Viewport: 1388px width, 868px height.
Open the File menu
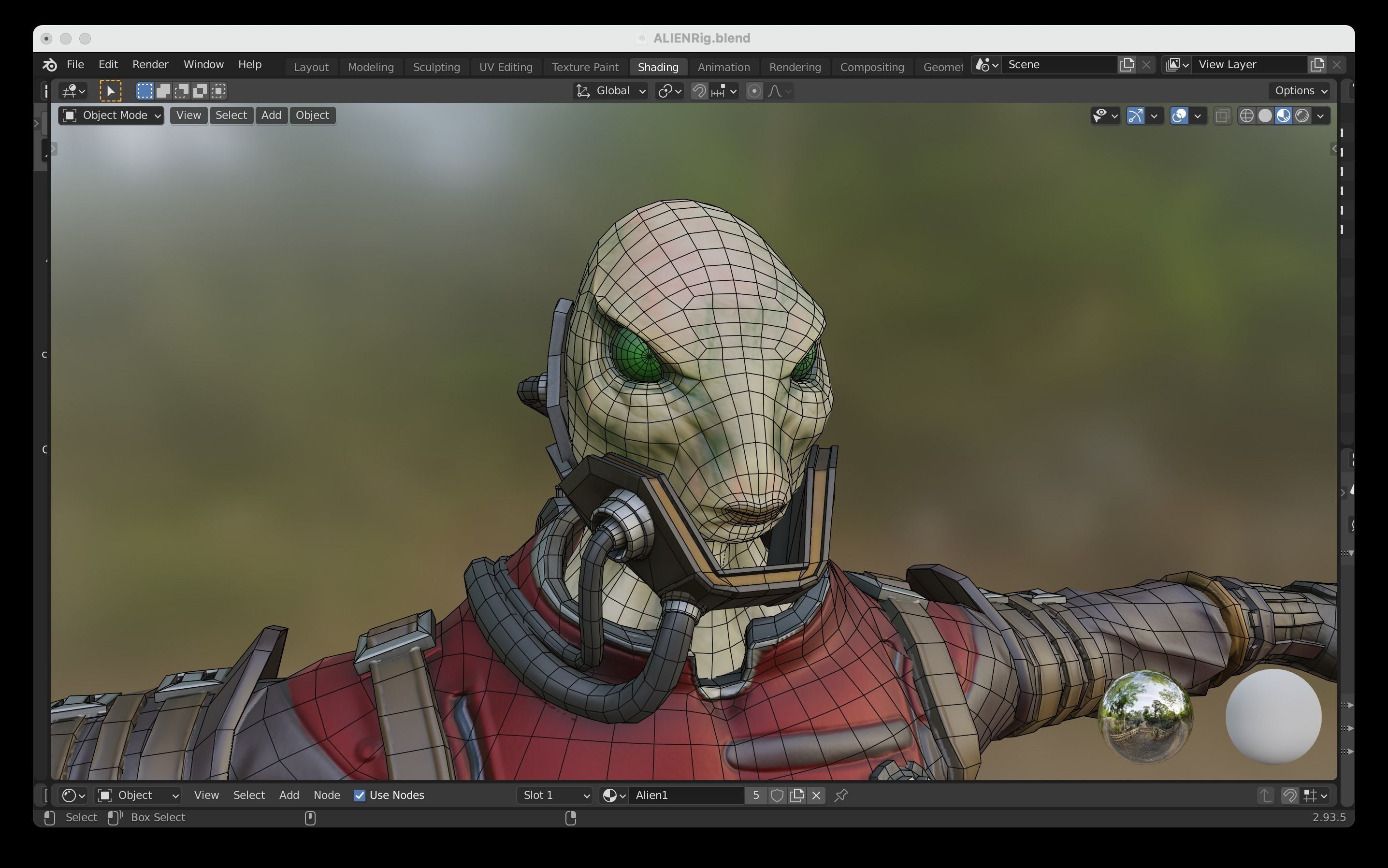click(x=75, y=65)
